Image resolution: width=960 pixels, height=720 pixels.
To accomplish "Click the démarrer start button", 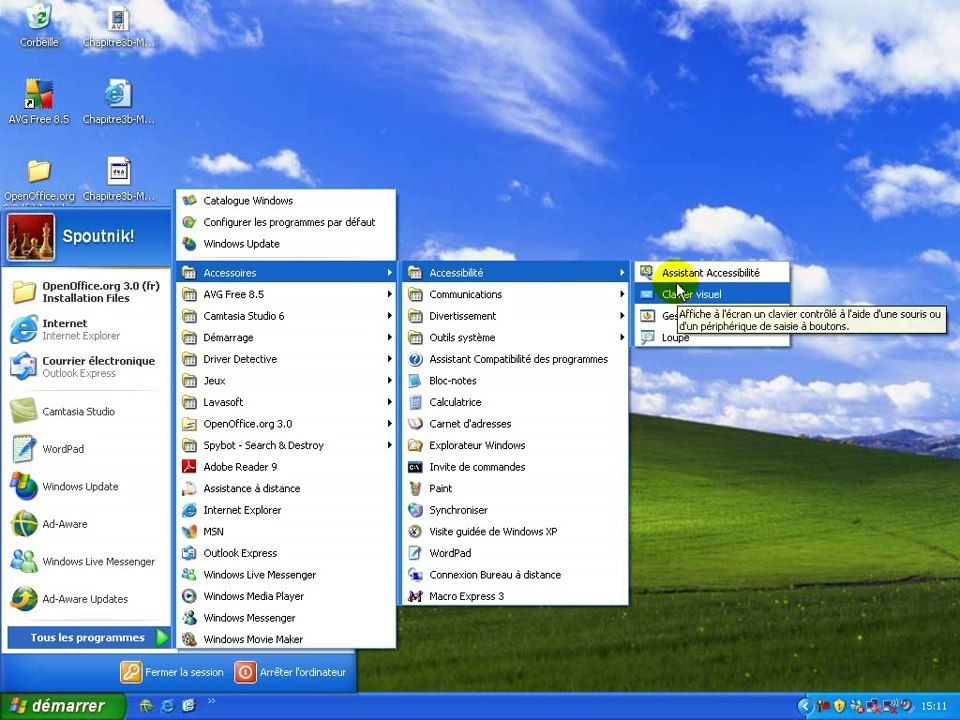I will click(62, 706).
